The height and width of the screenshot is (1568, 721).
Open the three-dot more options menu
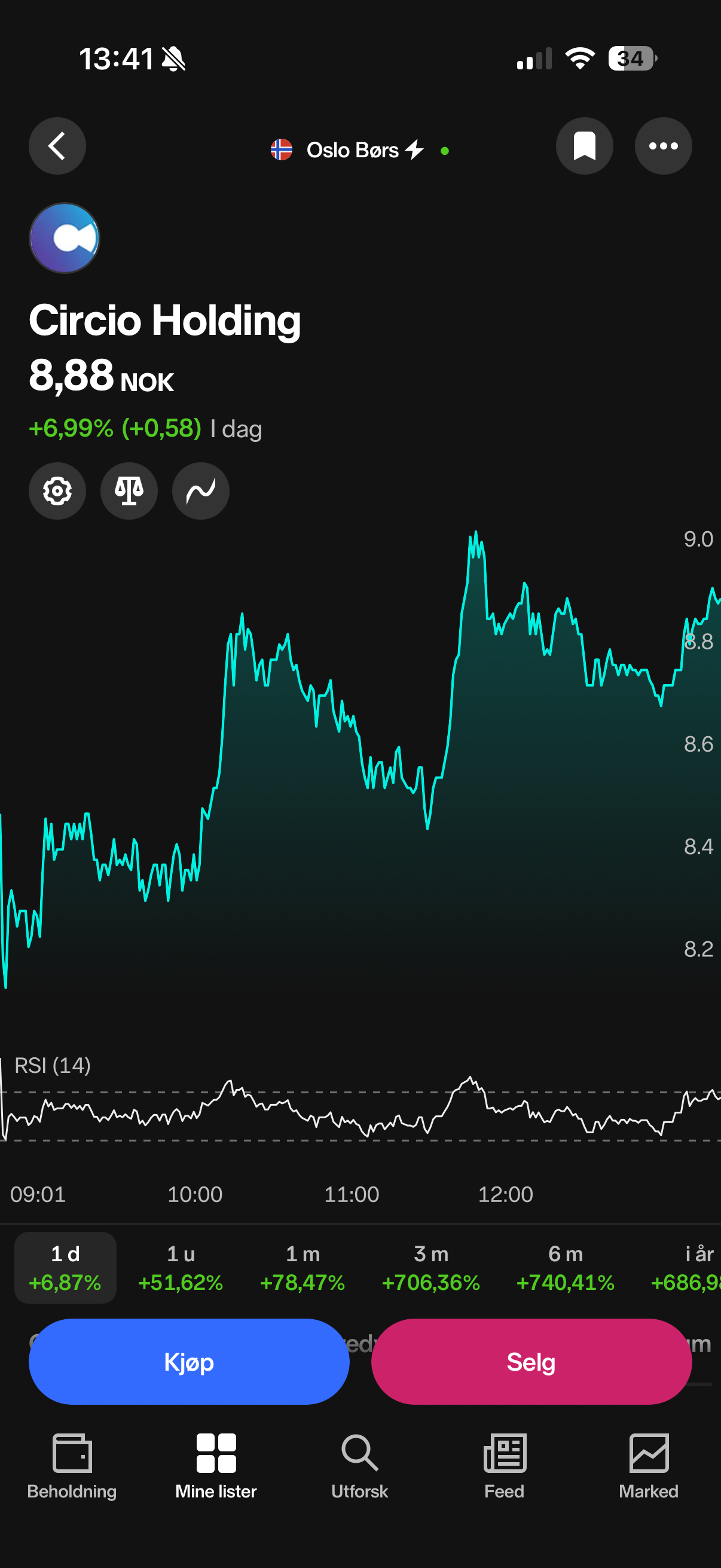[663, 146]
